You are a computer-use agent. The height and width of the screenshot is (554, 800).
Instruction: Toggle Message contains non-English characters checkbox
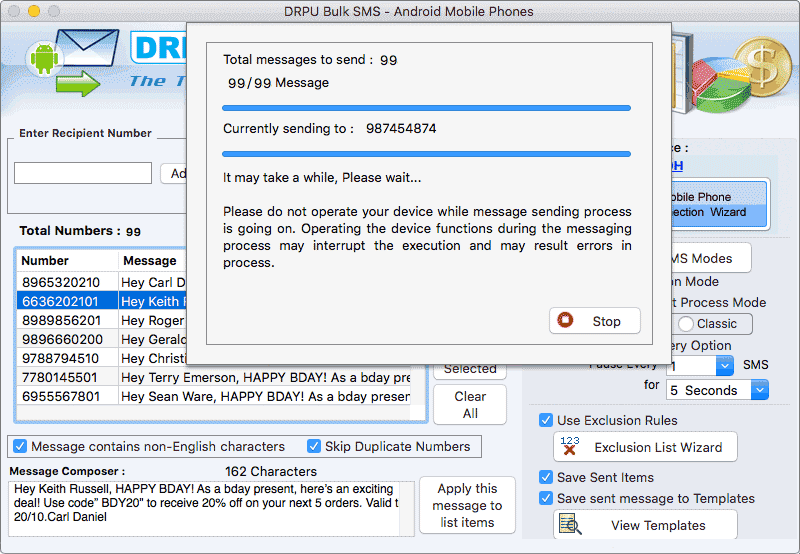click(x=19, y=447)
